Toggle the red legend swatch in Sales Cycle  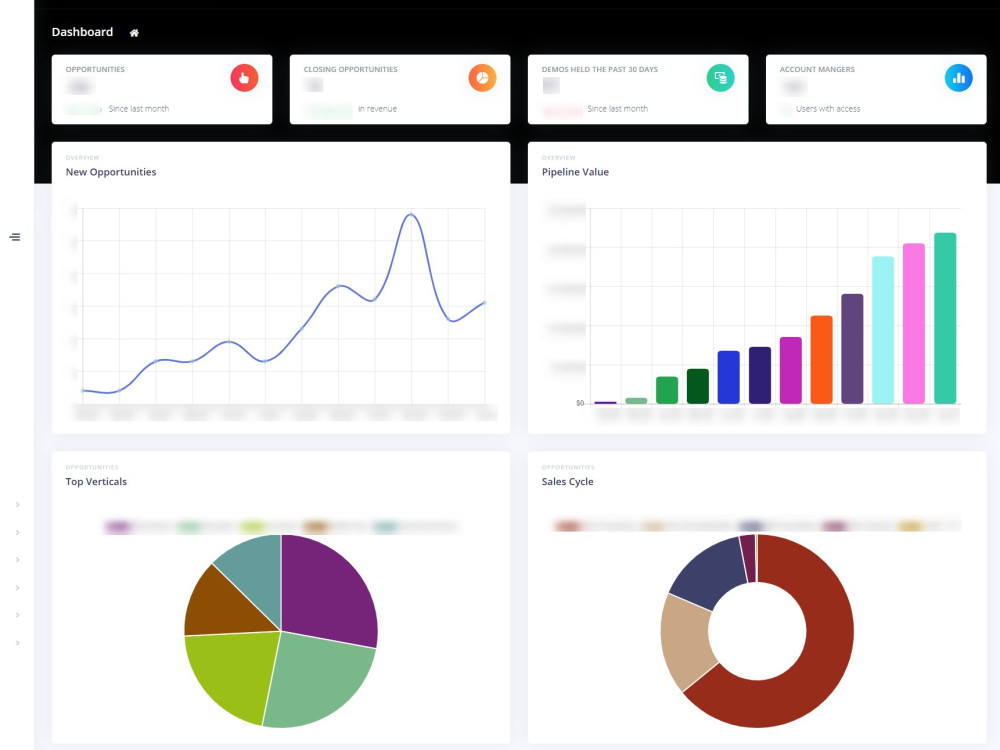(568, 526)
